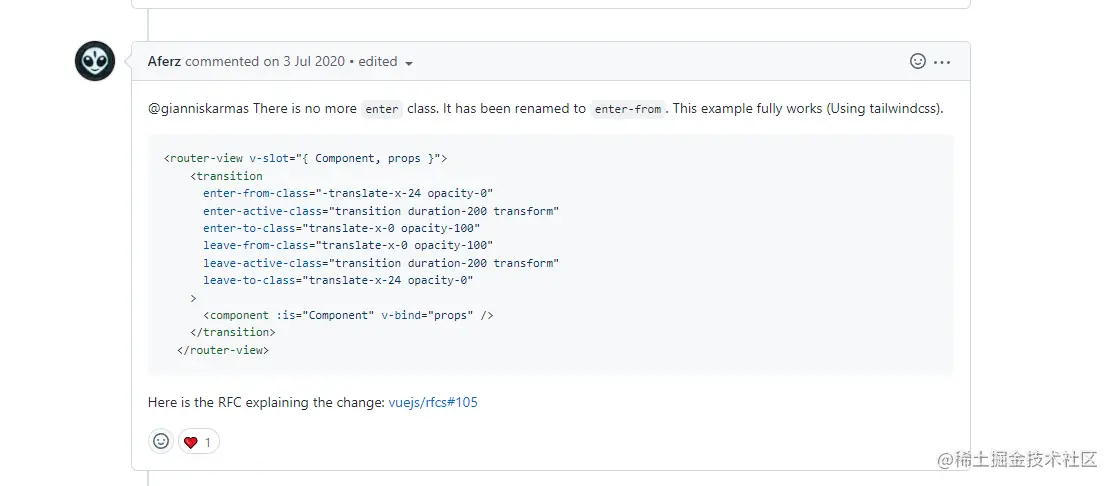The height and width of the screenshot is (486, 1114).
Task: Open the smiley reaction picker in comment header
Action: (x=917, y=62)
